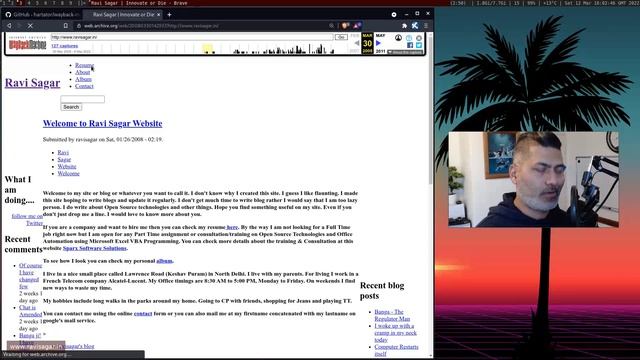Open Banga - The Regulator Man blog post
This screenshot has width=640, height=360.
tap(392, 315)
